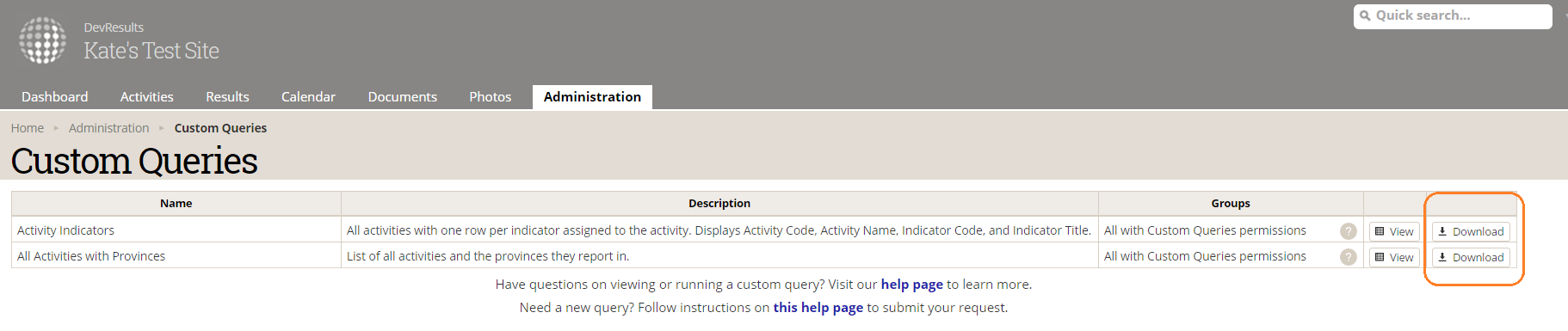This screenshot has height=331, width=1568.
Task: Click the Administration breadcrumb link
Action: tap(109, 128)
